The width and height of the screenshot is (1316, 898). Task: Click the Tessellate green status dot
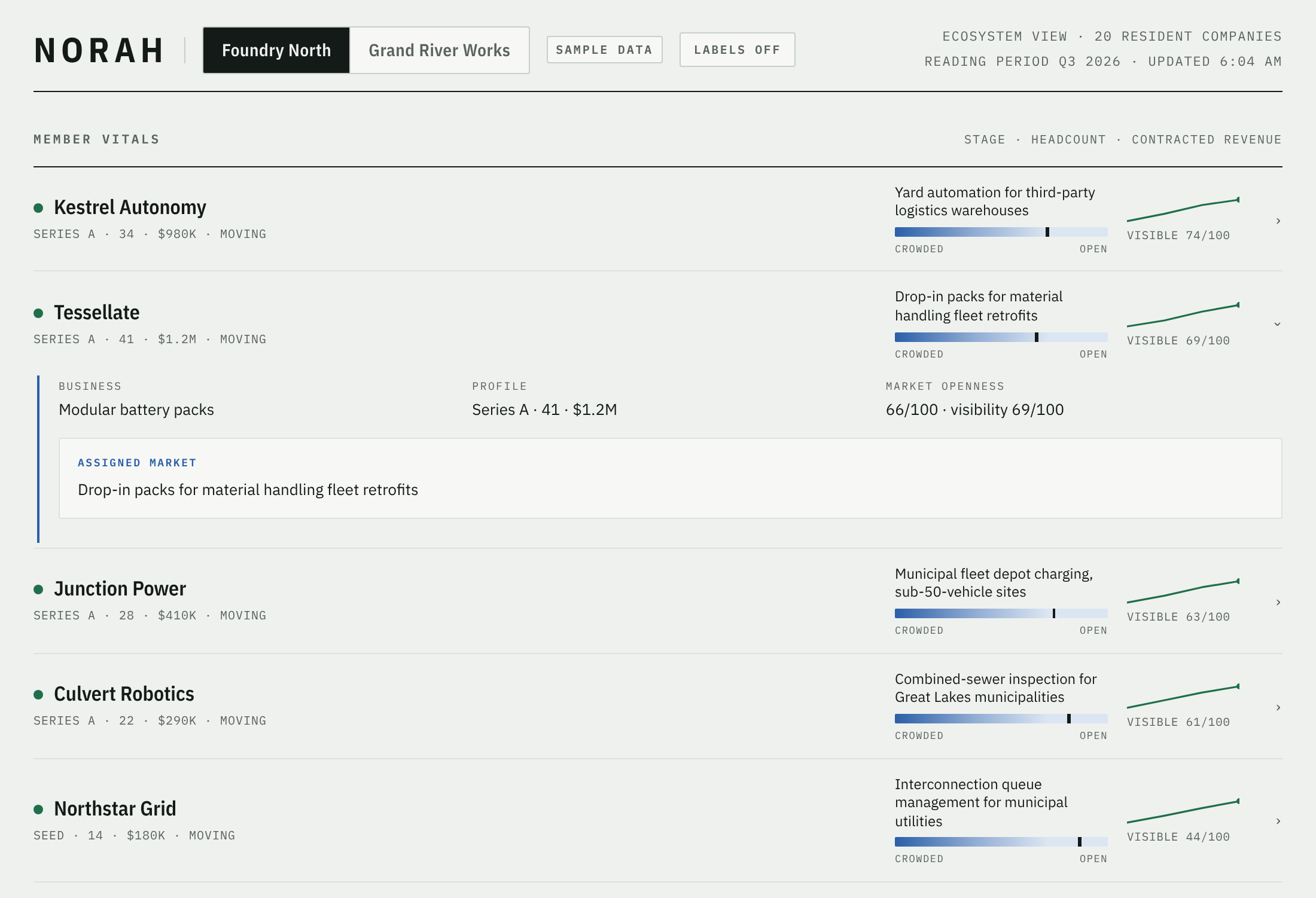pyautogui.click(x=38, y=313)
